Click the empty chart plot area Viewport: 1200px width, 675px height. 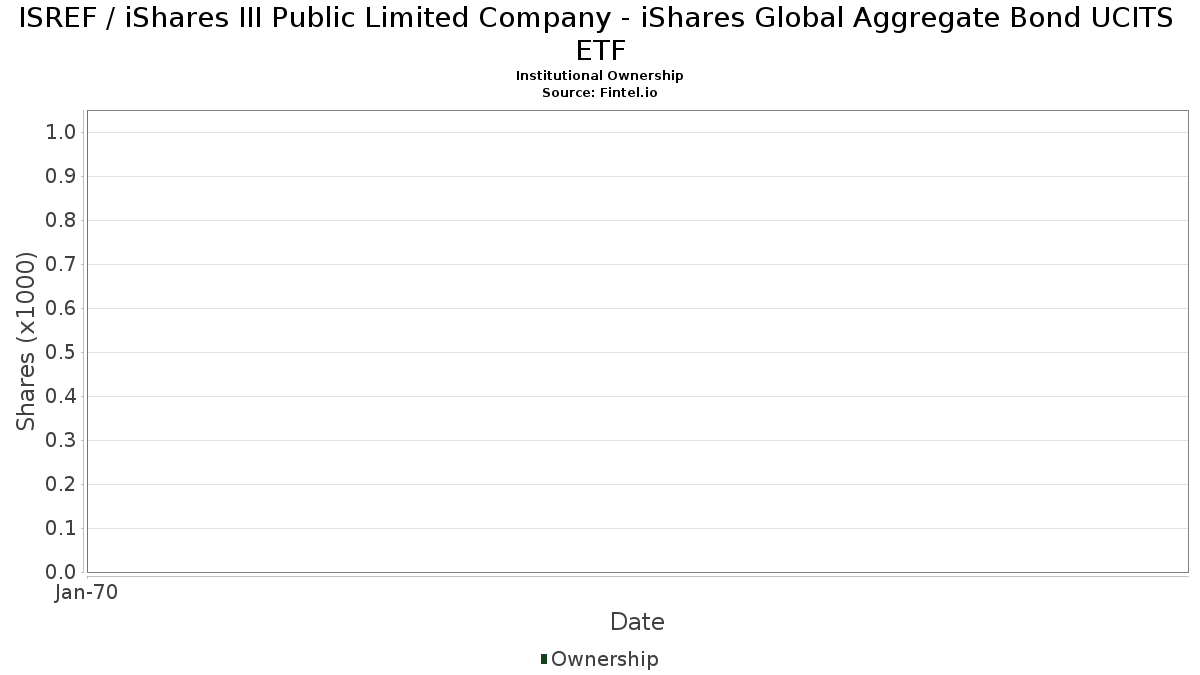point(637,341)
